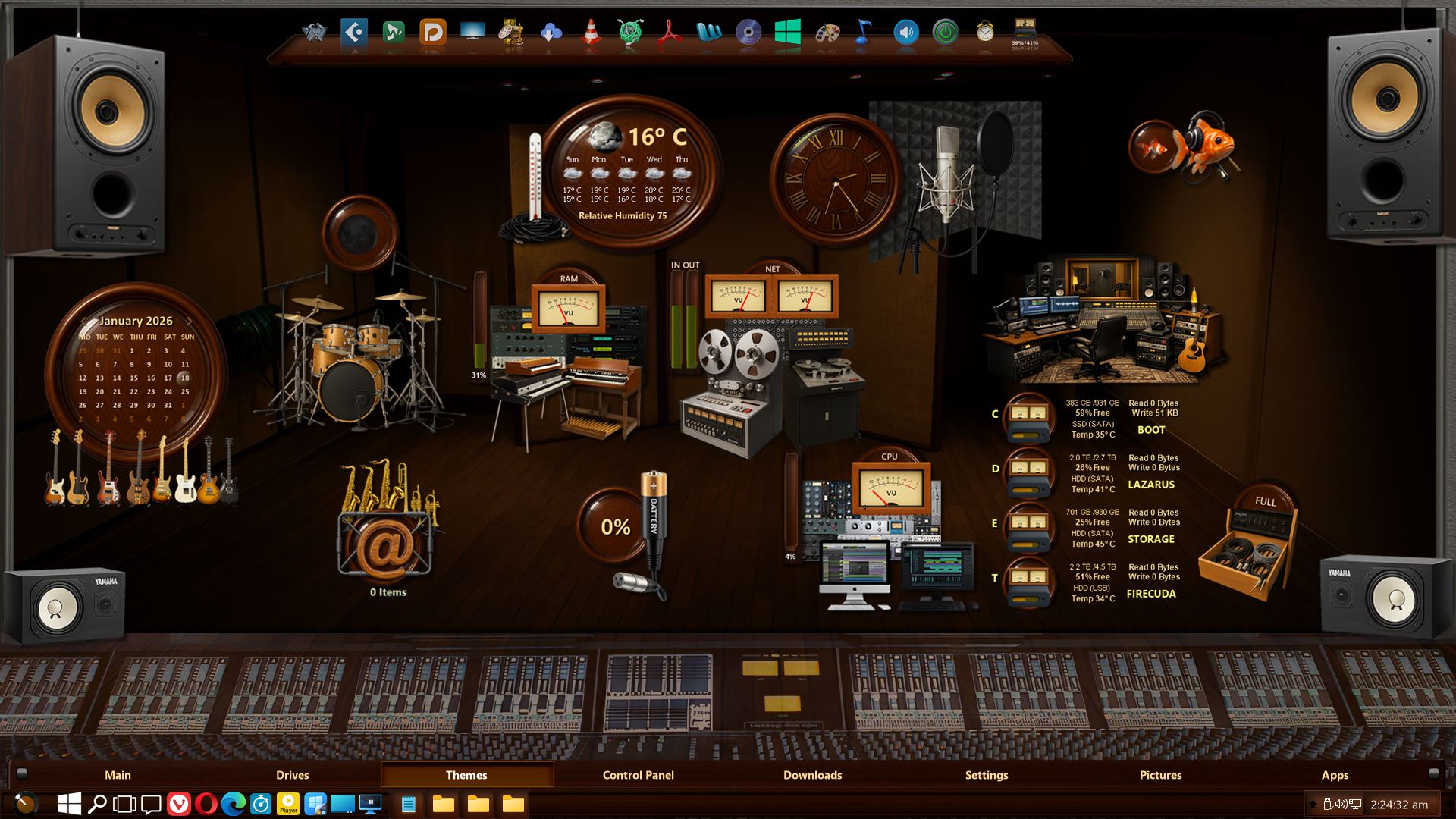Go to previous month in calendar
This screenshot has width=1456, height=819.
(84, 321)
